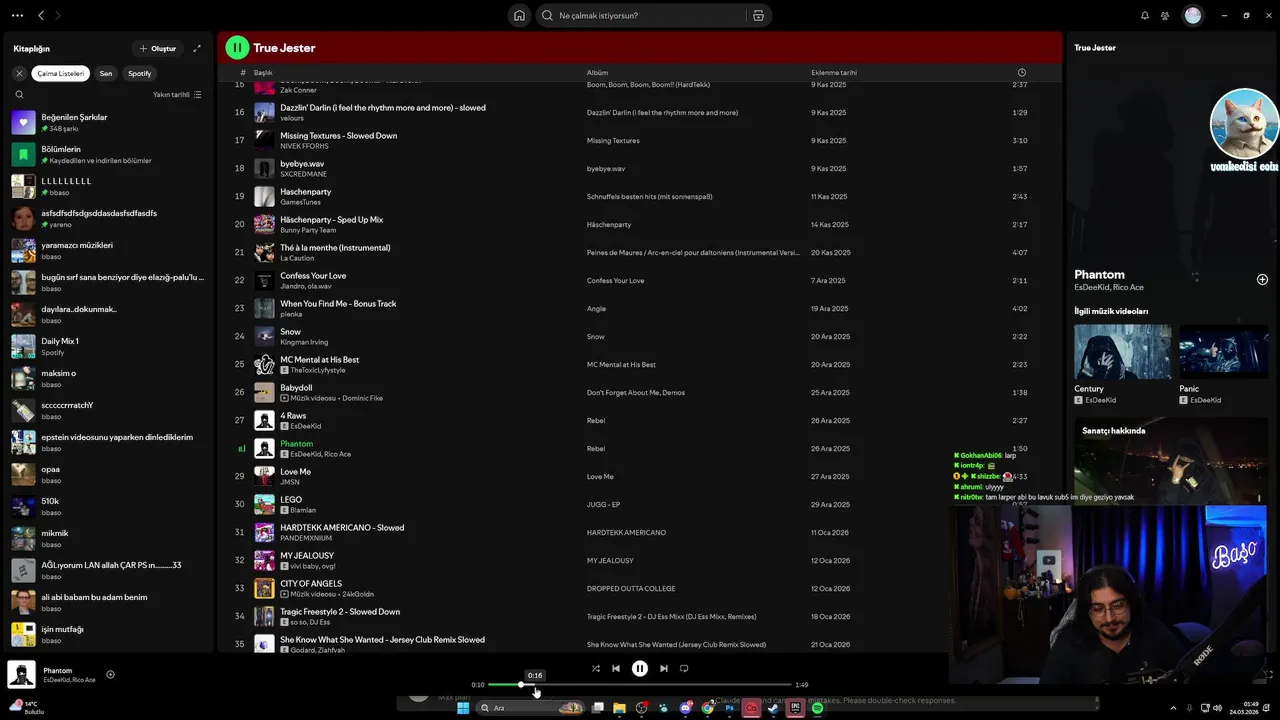Viewport: 1280px width, 720px height.
Task: Add Phantom via plus icon in right panel
Action: tap(1262, 279)
